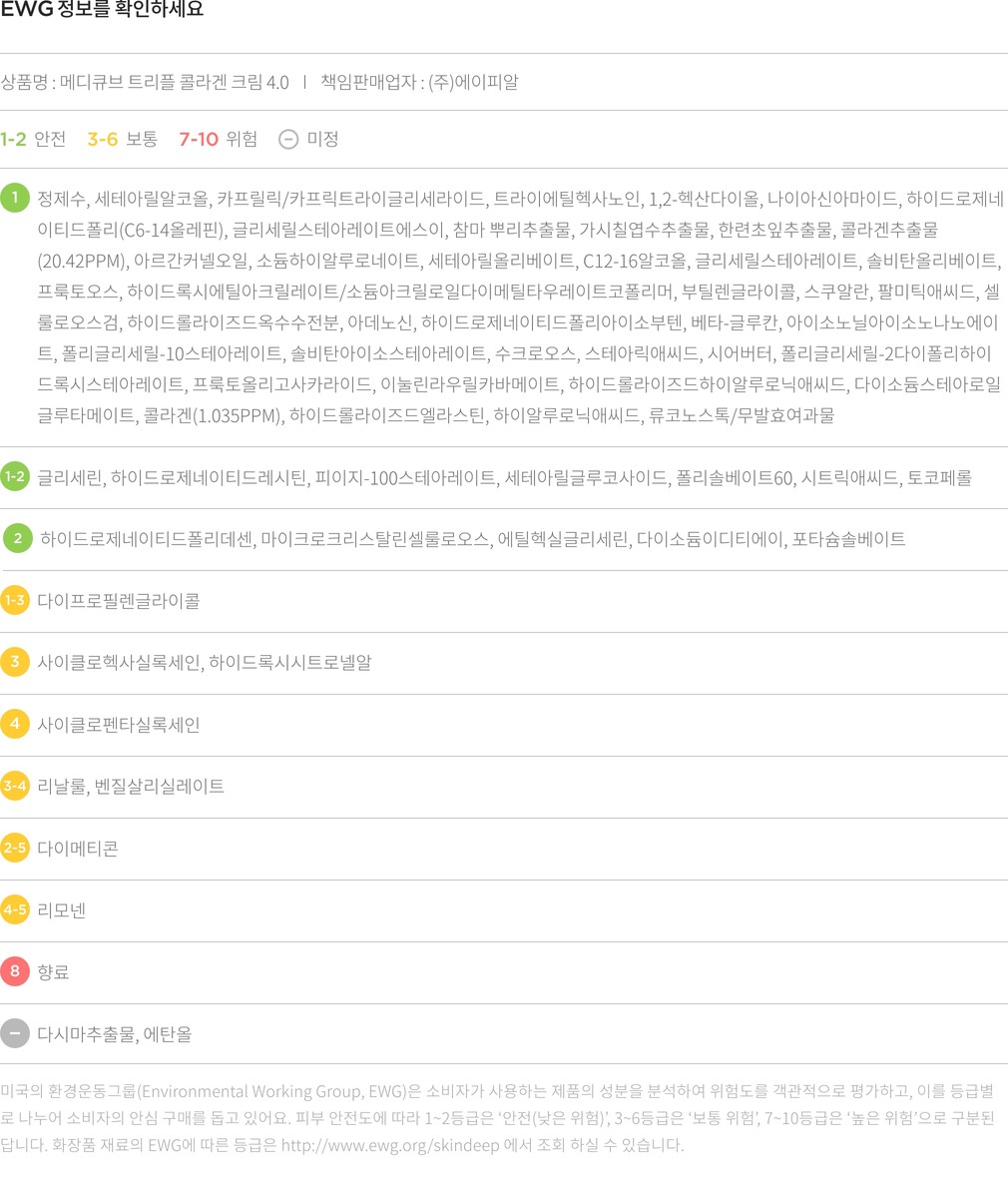The image size is (1008, 1184).
Task: Click the red grade 8 badge
Action: coord(15,971)
